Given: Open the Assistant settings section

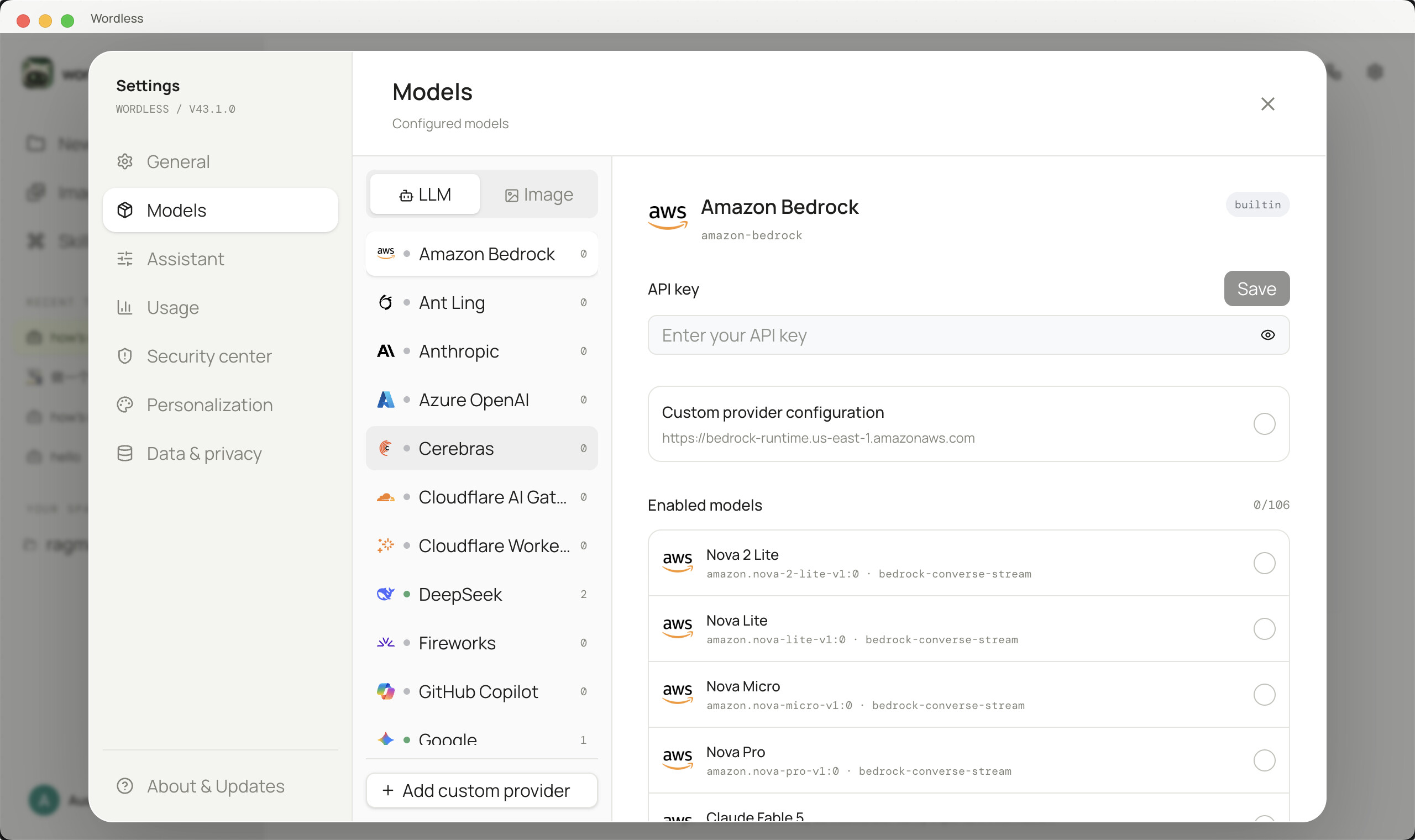Looking at the screenshot, I should click(x=220, y=259).
